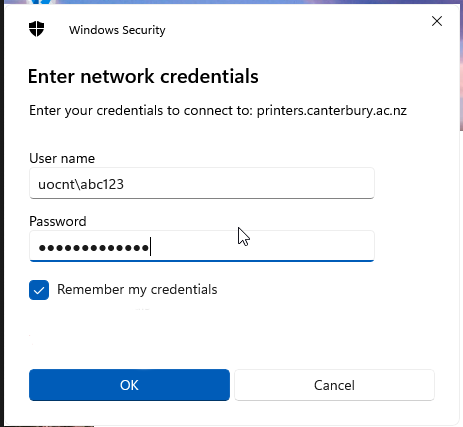Focus the Password input field
The image size is (463, 427).
click(202, 246)
